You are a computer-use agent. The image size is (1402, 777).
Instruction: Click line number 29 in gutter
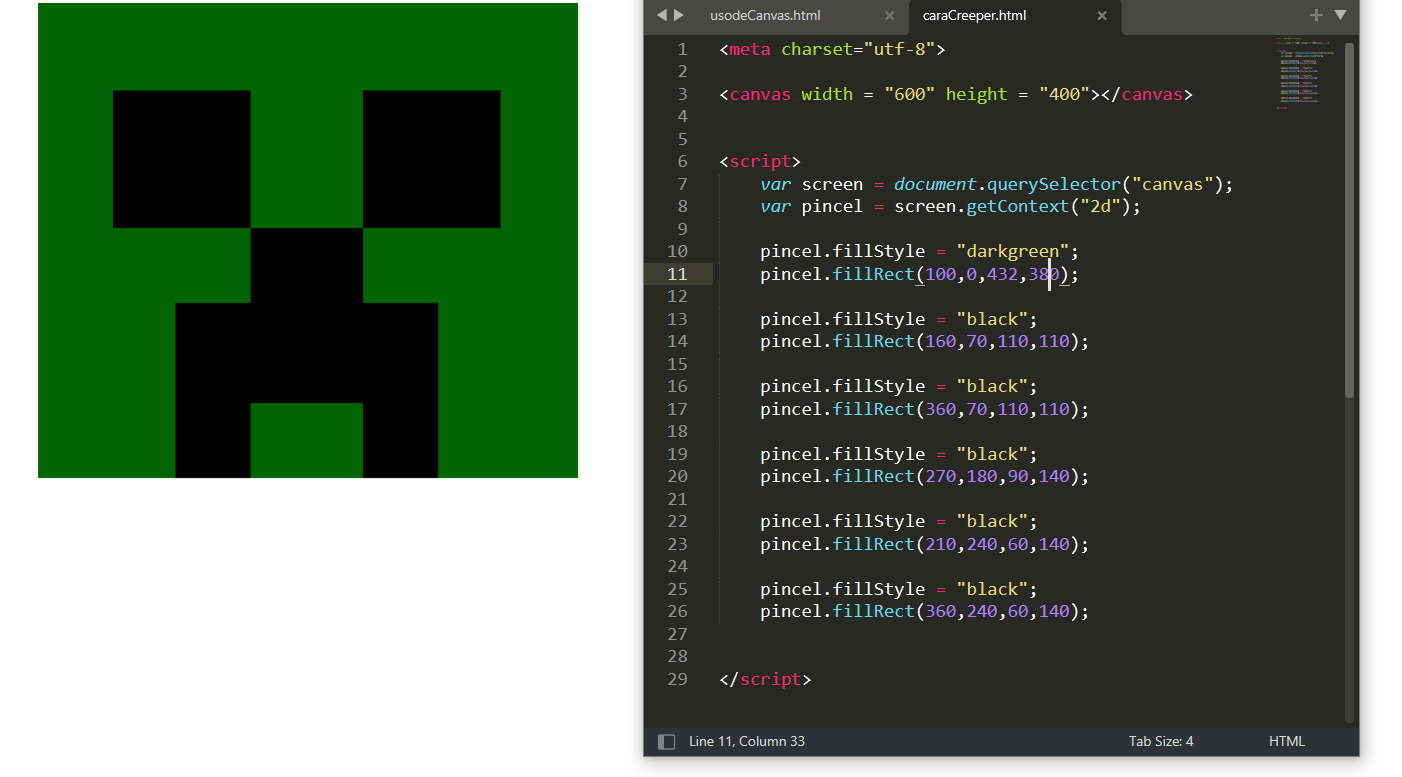[677, 679]
